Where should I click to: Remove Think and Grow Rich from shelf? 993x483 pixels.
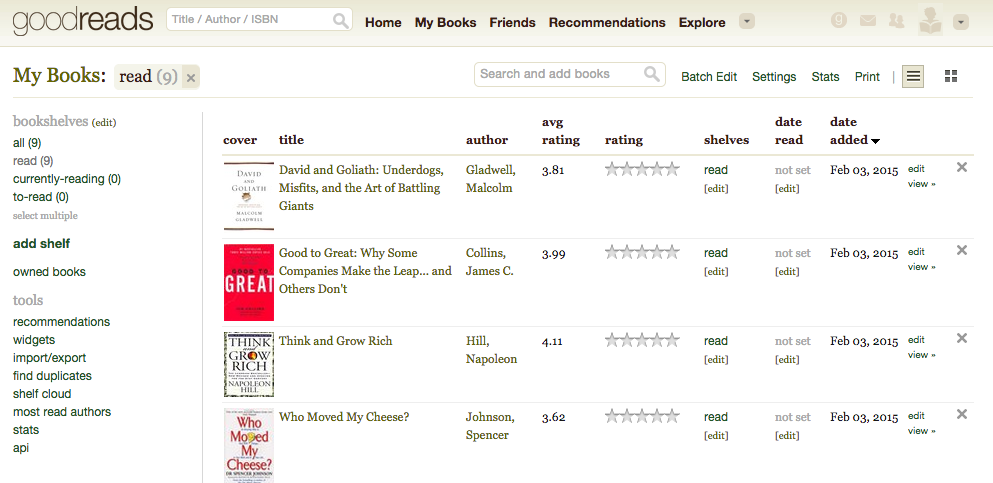(961, 338)
